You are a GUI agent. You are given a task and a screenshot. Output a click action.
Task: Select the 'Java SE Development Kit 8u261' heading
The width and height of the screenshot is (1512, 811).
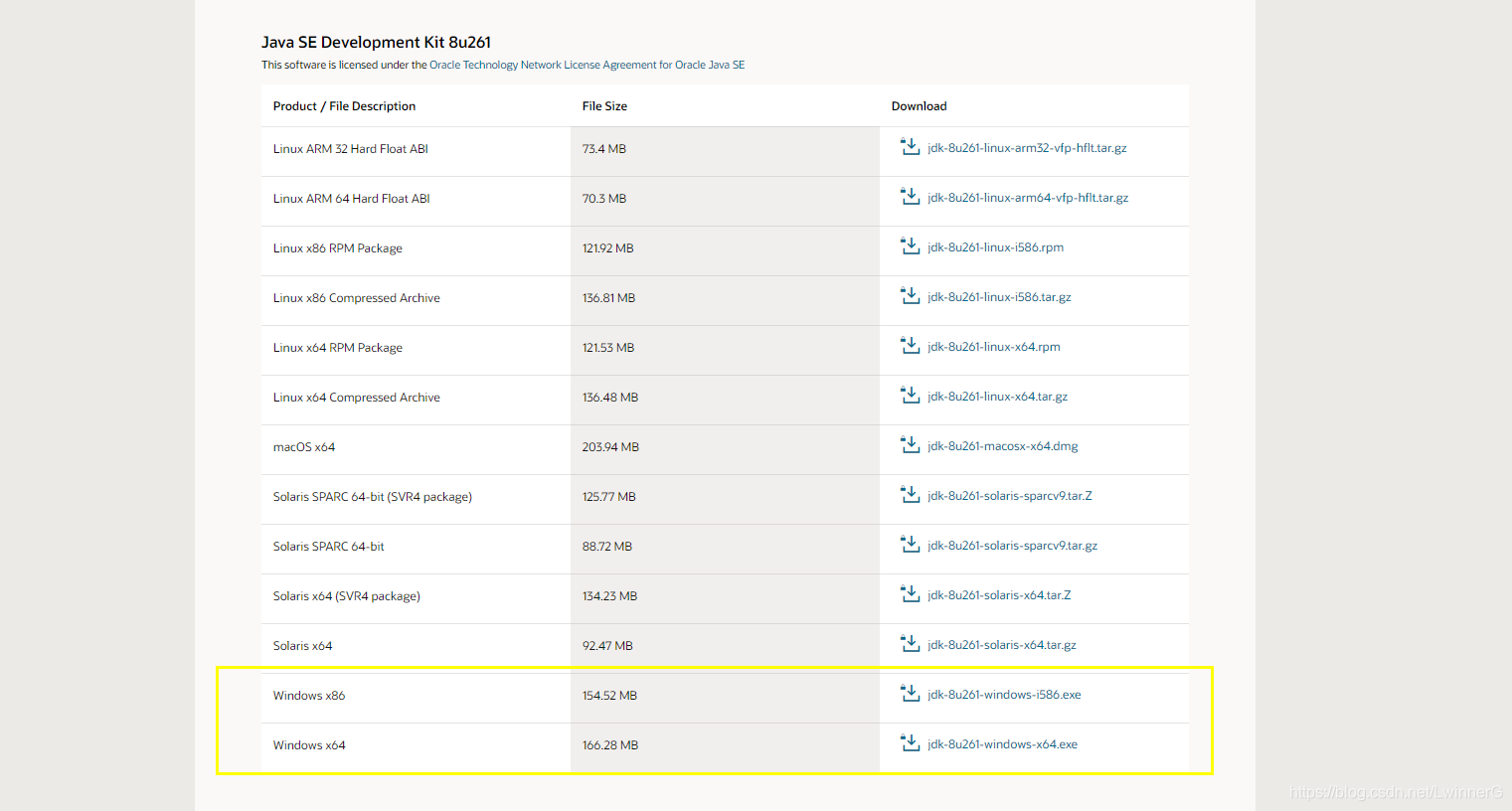pyautogui.click(x=376, y=42)
